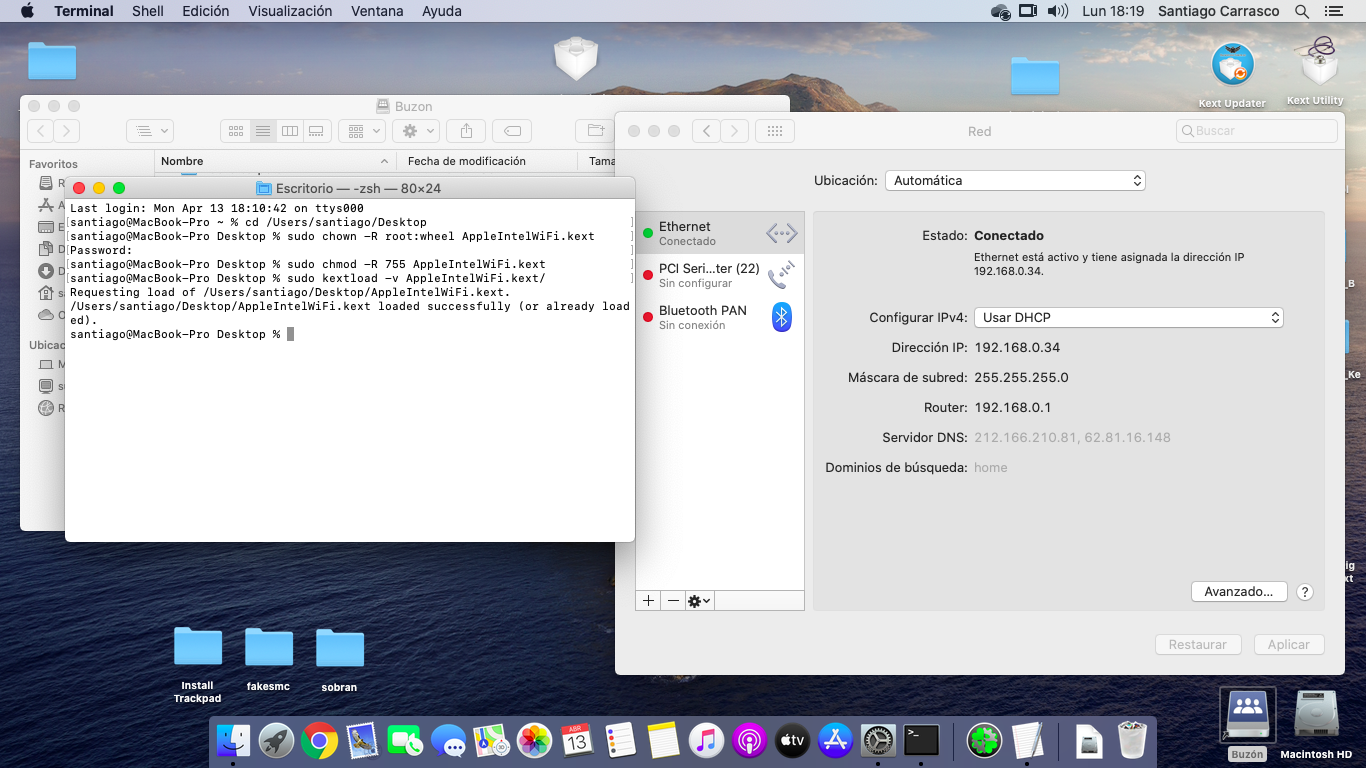Select Bluetooth PAN in the services list
Image resolution: width=1366 pixels, height=768 pixels.
click(x=719, y=317)
